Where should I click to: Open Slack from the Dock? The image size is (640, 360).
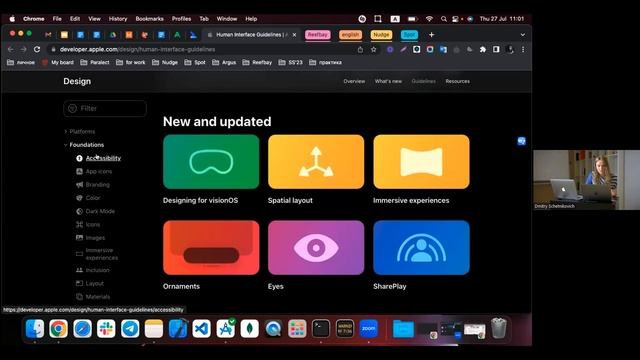(106, 329)
